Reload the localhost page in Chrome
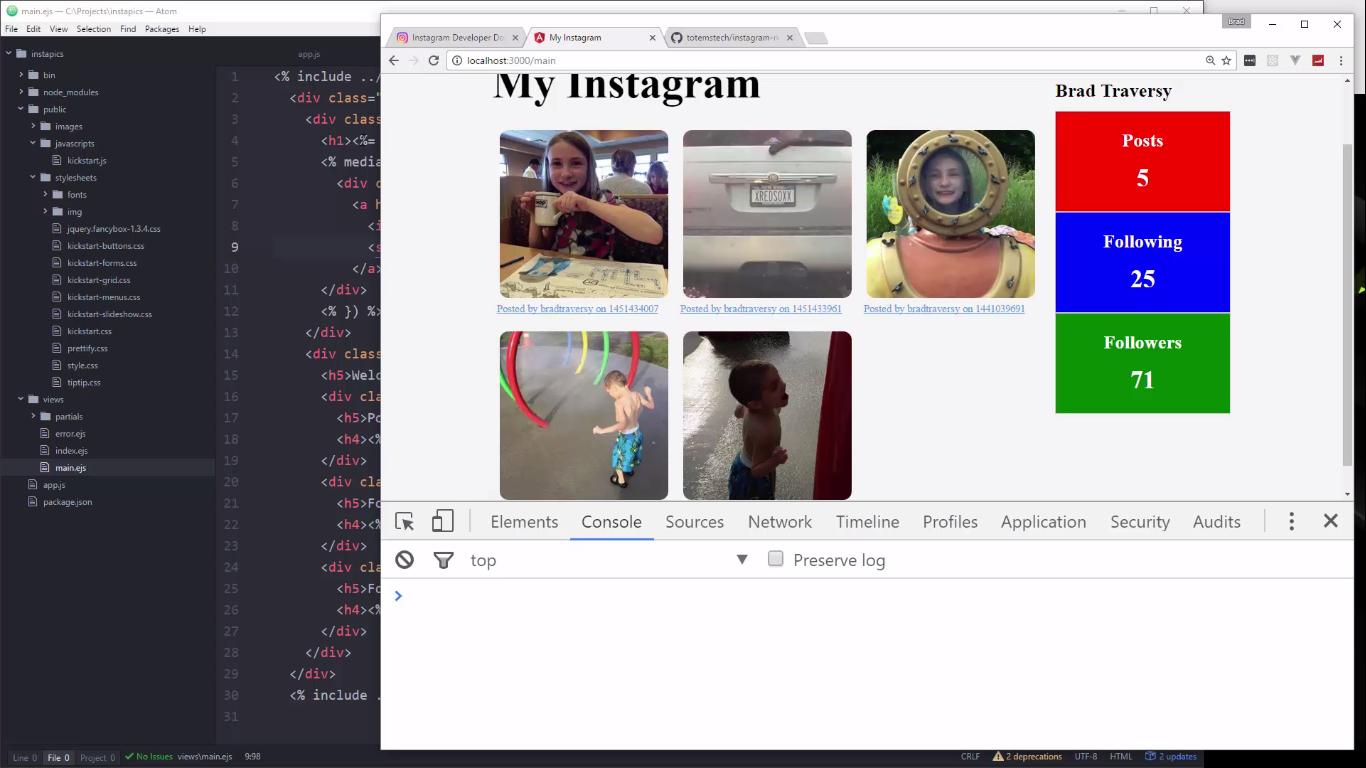1366x768 pixels. [434, 60]
